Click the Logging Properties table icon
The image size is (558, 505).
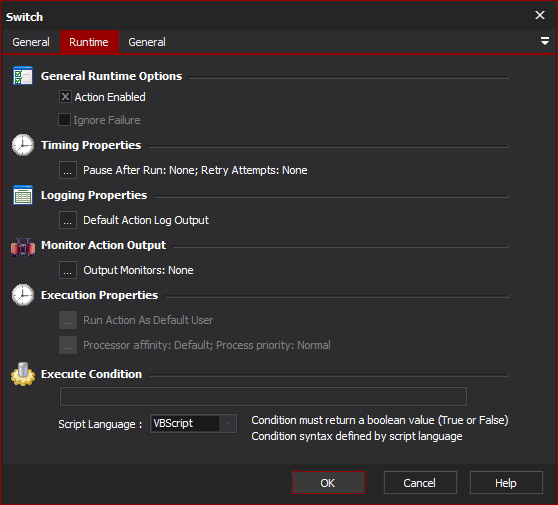[x=23, y=195]
